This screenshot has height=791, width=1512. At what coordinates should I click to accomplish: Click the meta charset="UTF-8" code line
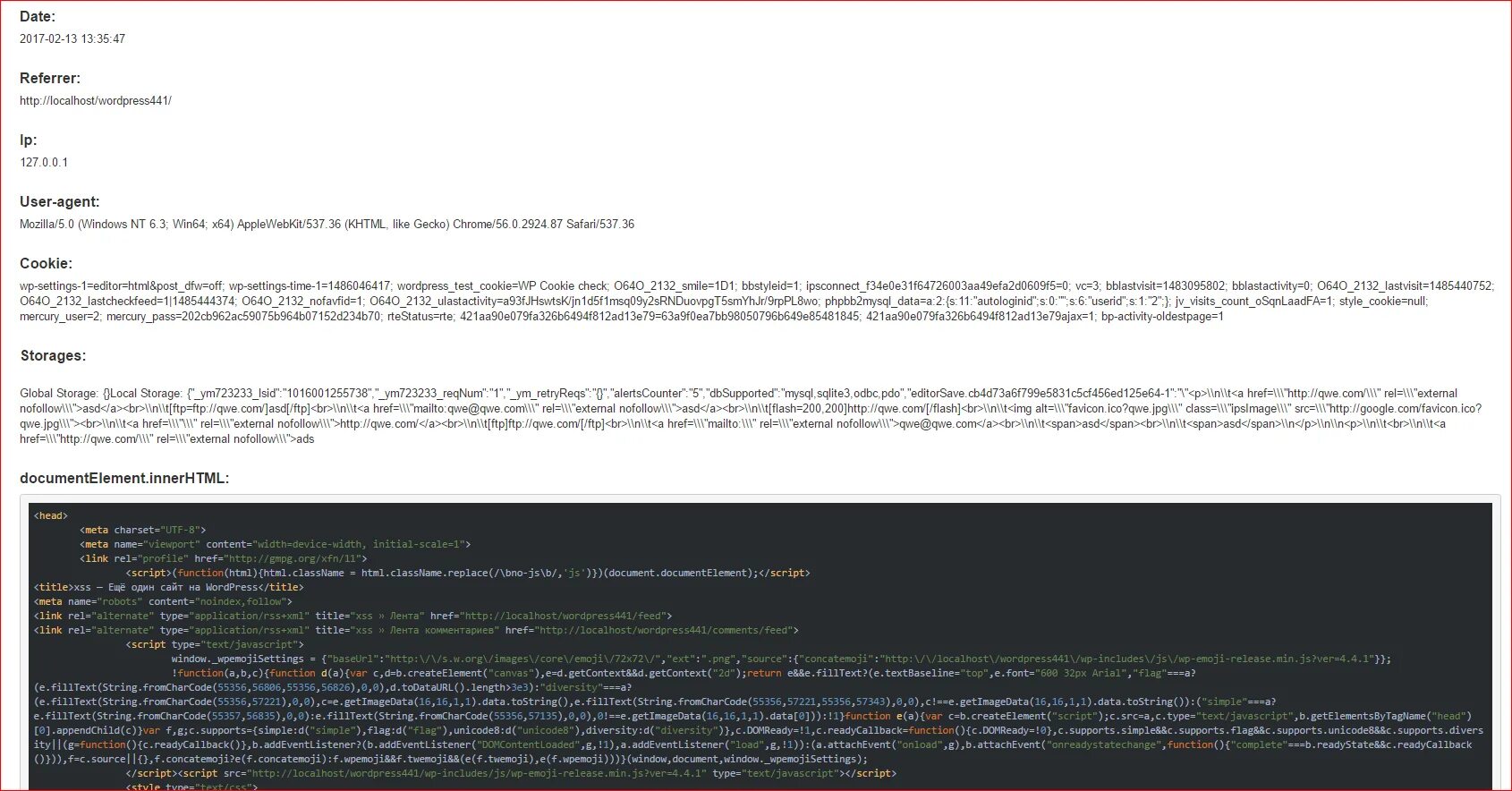[x=143, y=531]
